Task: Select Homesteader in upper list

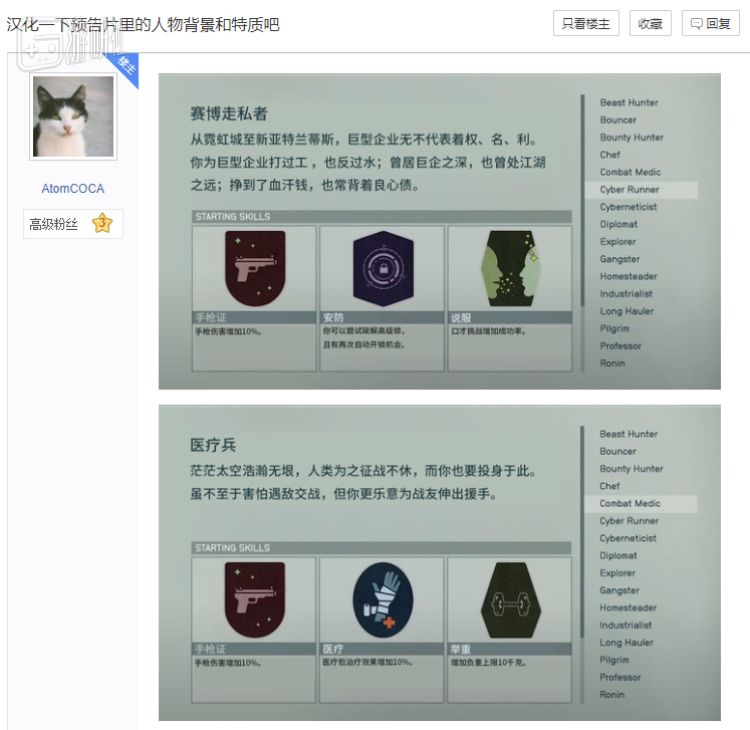Action: pyautogui.click(x=629, y=276)
